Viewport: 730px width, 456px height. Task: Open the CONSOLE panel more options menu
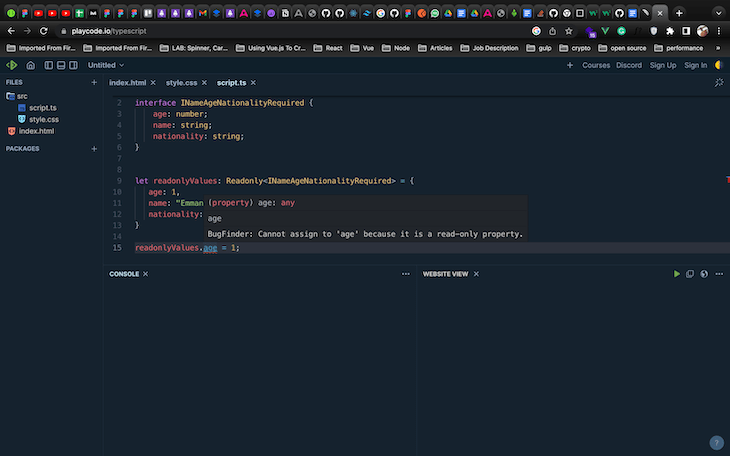(x=406, y=274)
